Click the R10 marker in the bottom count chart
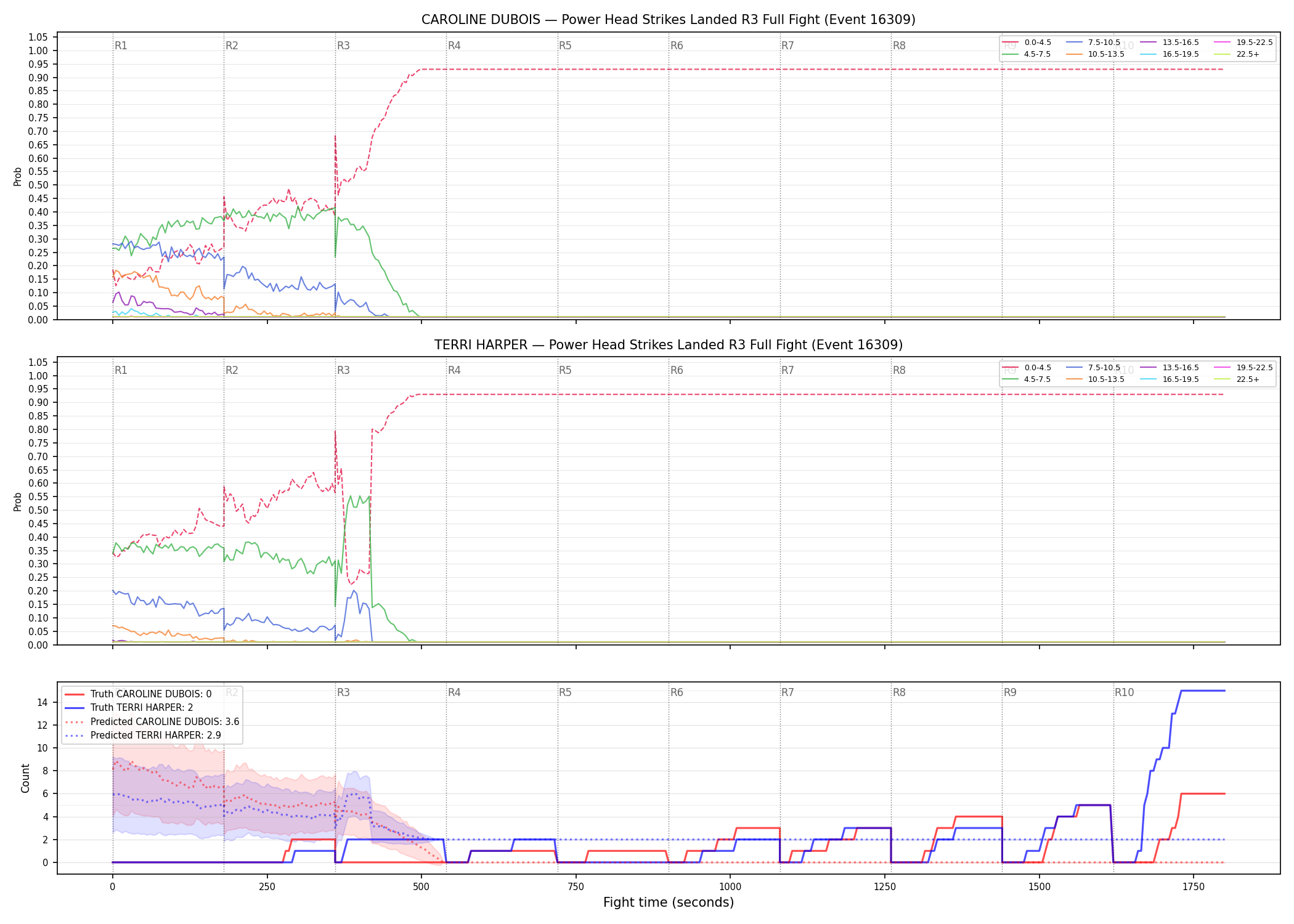 coord(1124,692)
